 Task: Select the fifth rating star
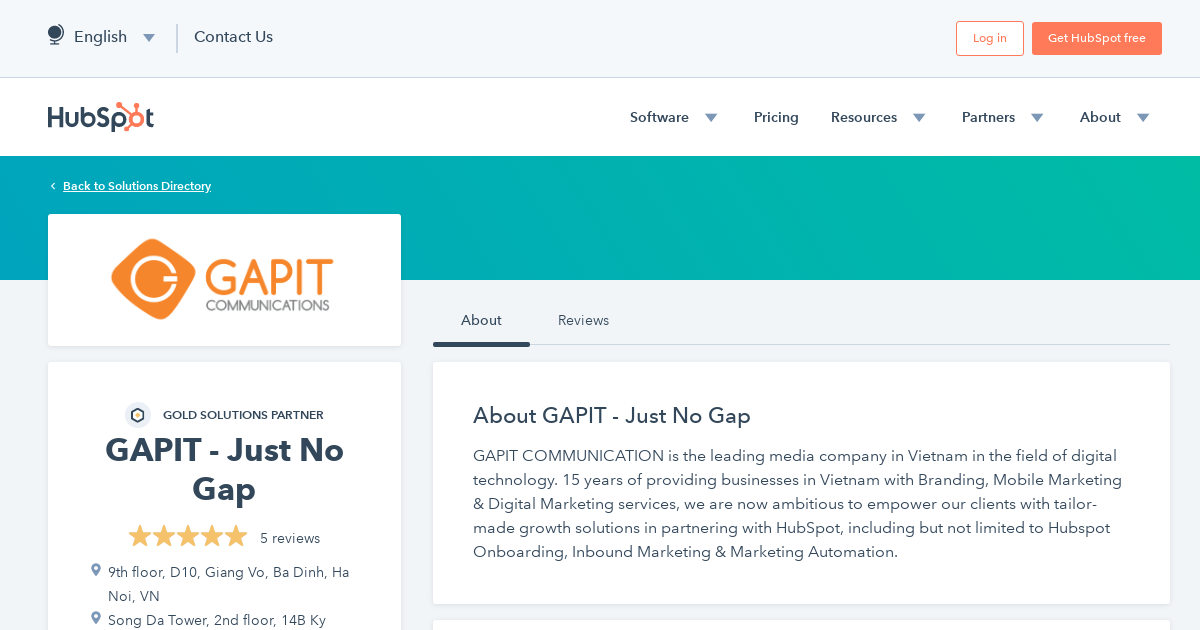click(x=236, y=536)
